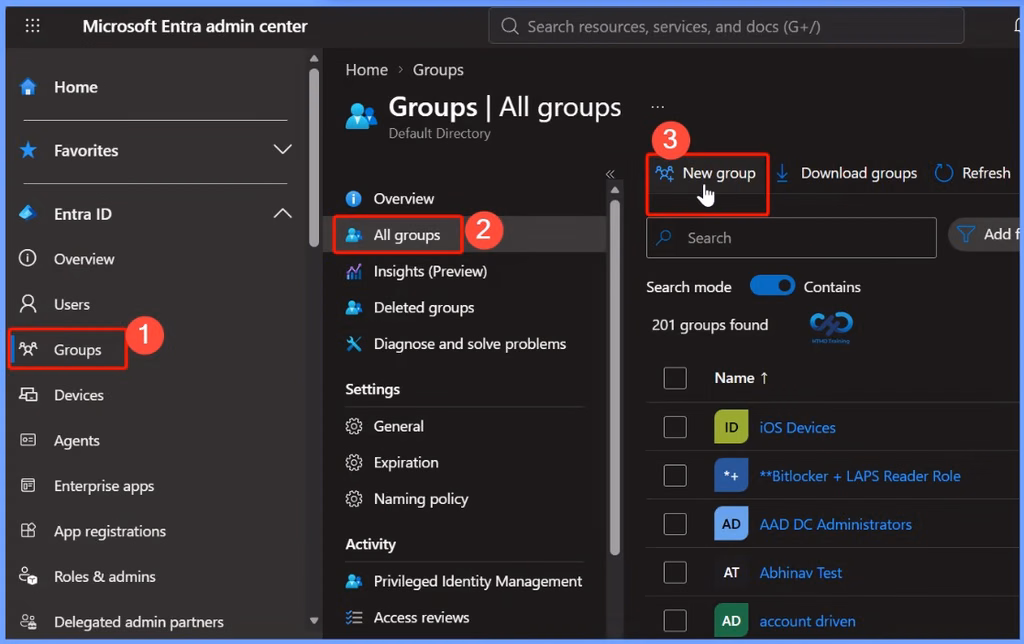
Task: Open Naming policy settings item
Action: pyautogui.click(x=421, y=499)
